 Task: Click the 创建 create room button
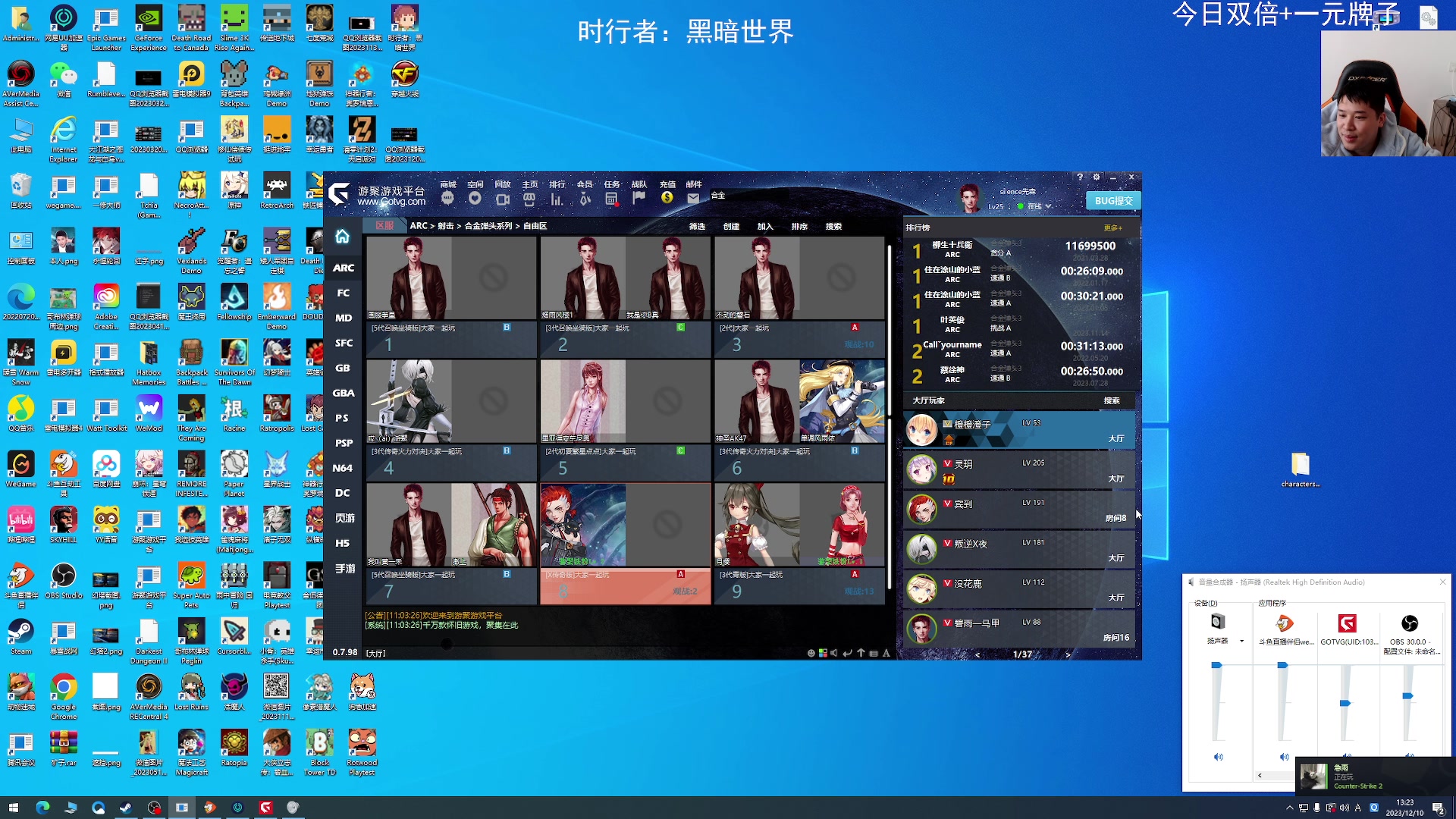click(x=731, y=226)
